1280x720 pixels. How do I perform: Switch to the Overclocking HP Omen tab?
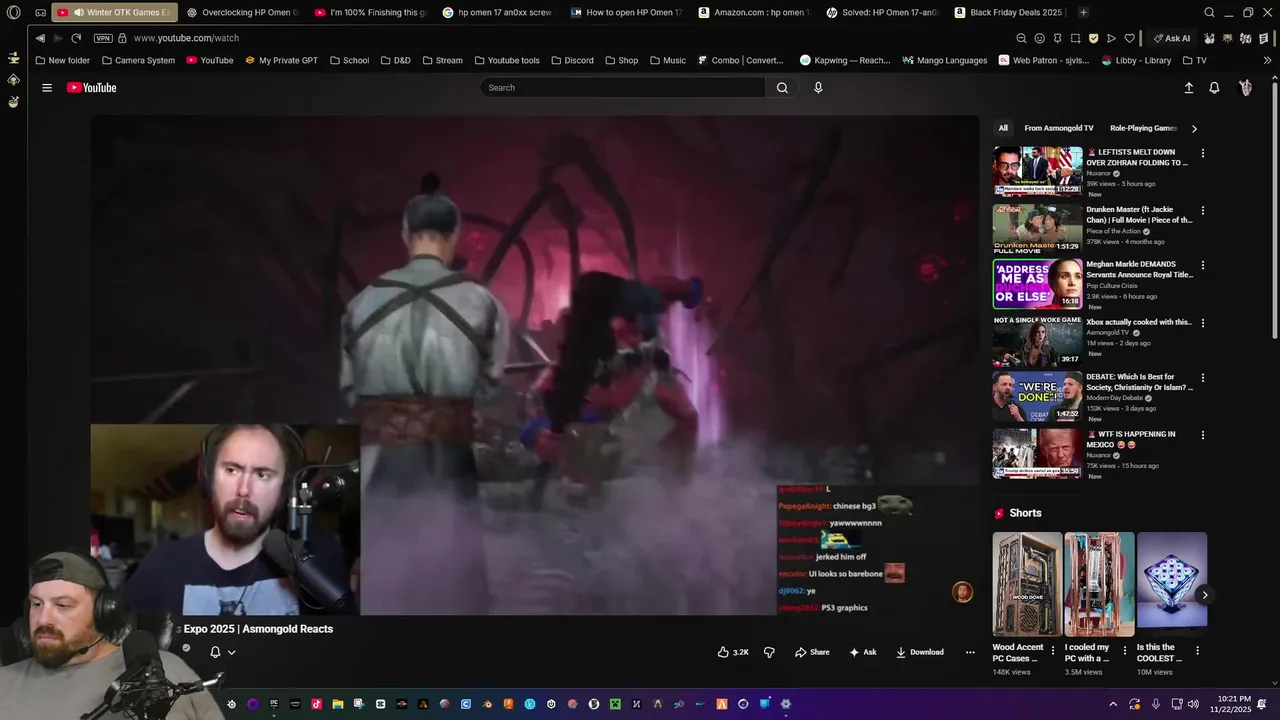tap(243, 13)
